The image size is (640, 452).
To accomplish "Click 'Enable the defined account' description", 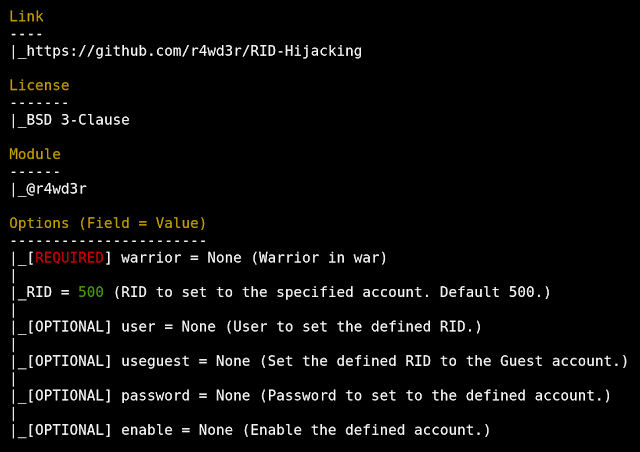I will 371,430.
